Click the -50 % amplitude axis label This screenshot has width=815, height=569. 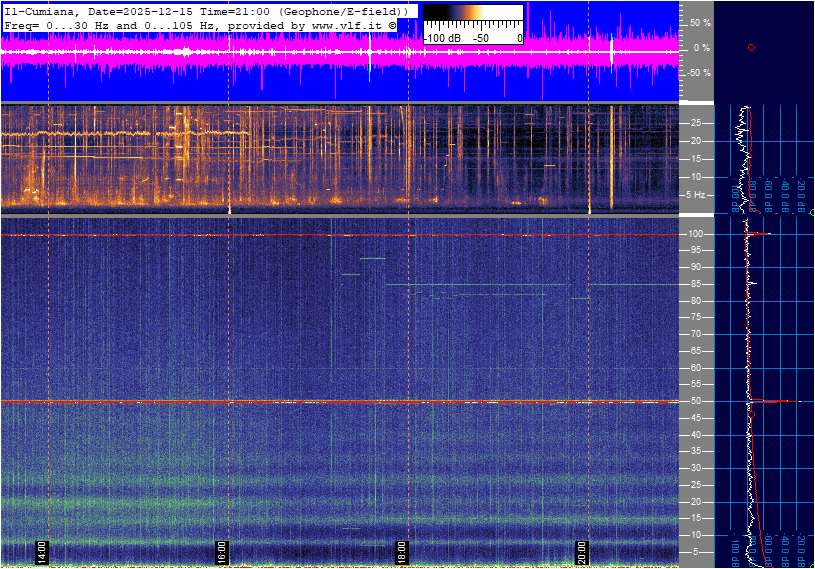click(699, 73)
